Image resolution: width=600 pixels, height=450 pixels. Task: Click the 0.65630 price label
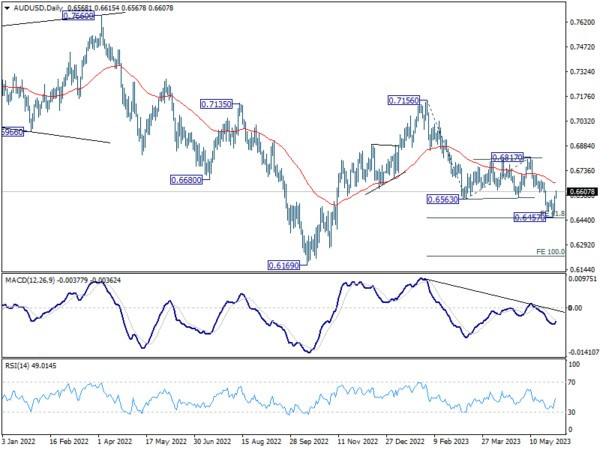coord(442,199)
